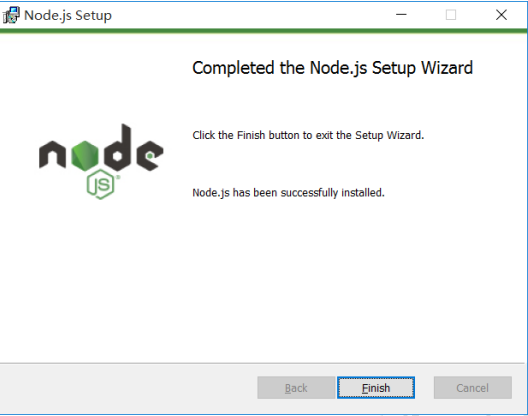
Task: Click the "successfully installed" message text
Action: tap(288, 193)
